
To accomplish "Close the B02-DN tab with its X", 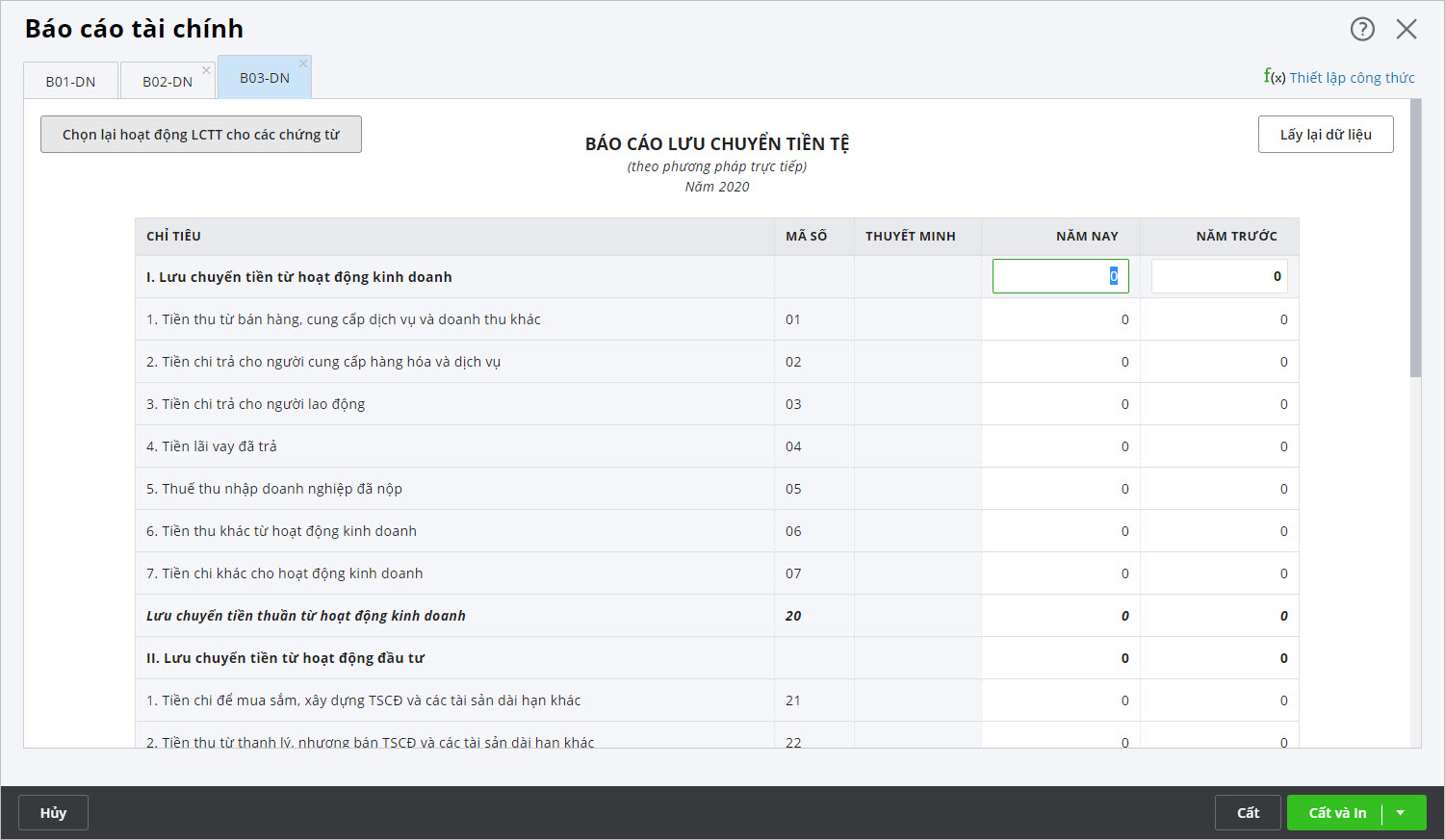I will [x=206, y=70].
